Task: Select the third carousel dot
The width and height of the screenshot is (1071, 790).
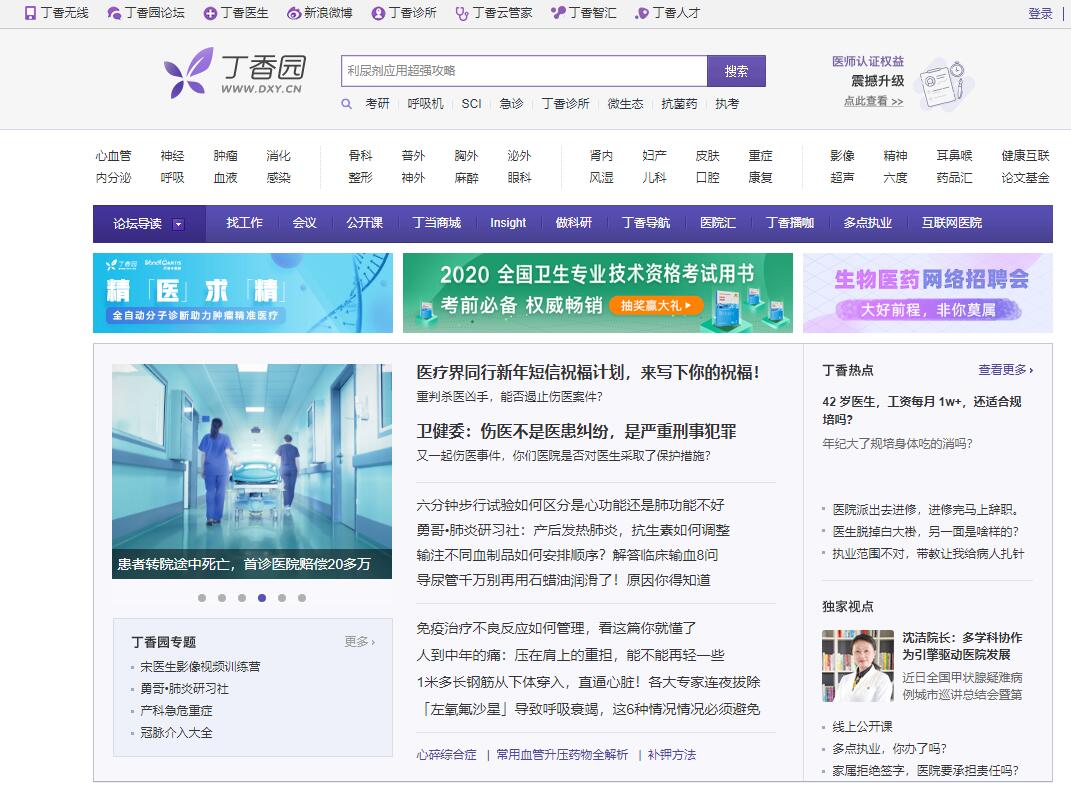Action: (242, 597)
